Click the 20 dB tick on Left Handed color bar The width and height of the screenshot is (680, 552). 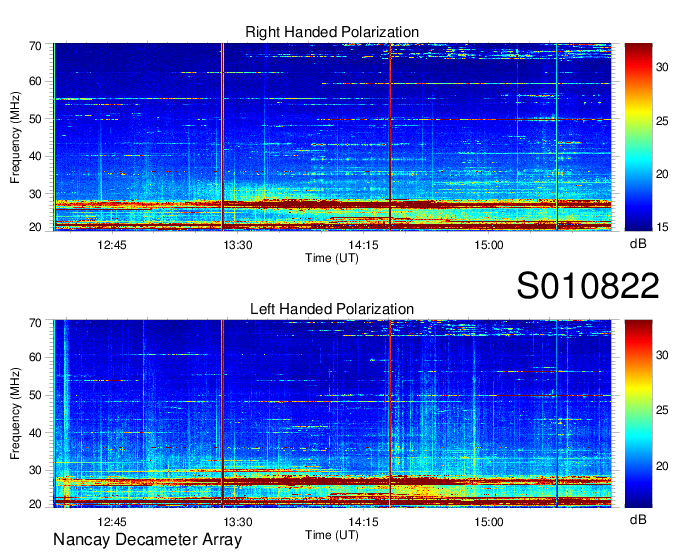[662, 466]
